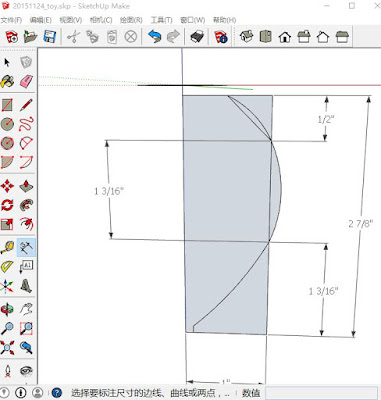Select the Rotate tool
Image resolution: width=381 pixels, height=400 pixels.
click(7, 205)
